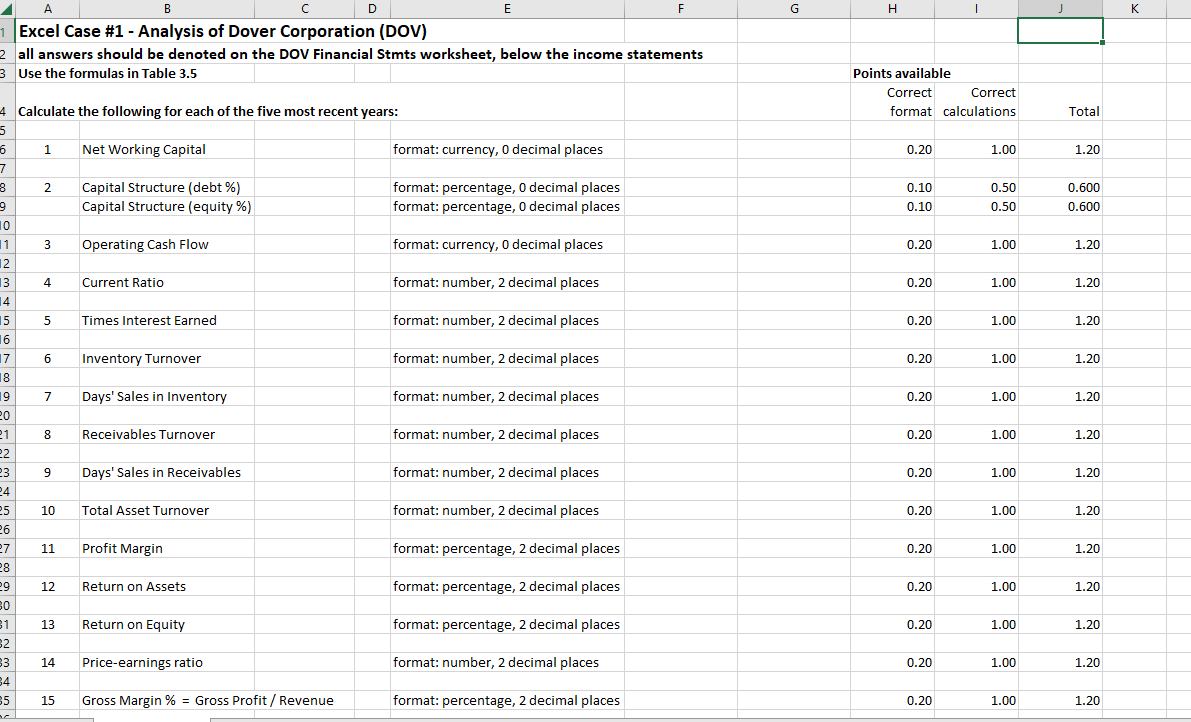Click the format cell for Price-earnings ratio

(507, 662)
